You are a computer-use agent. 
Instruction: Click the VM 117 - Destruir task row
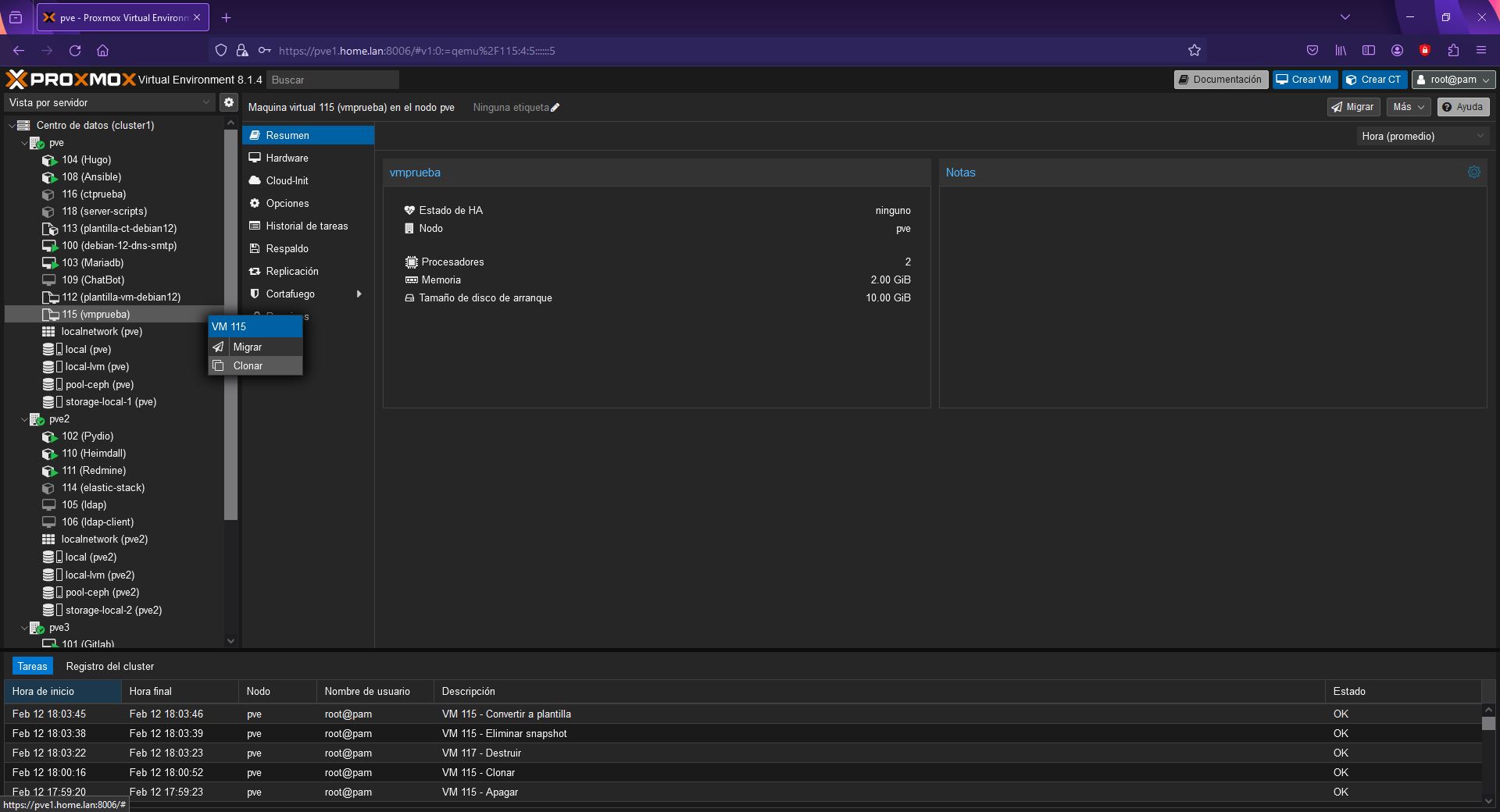pos(742,753)
